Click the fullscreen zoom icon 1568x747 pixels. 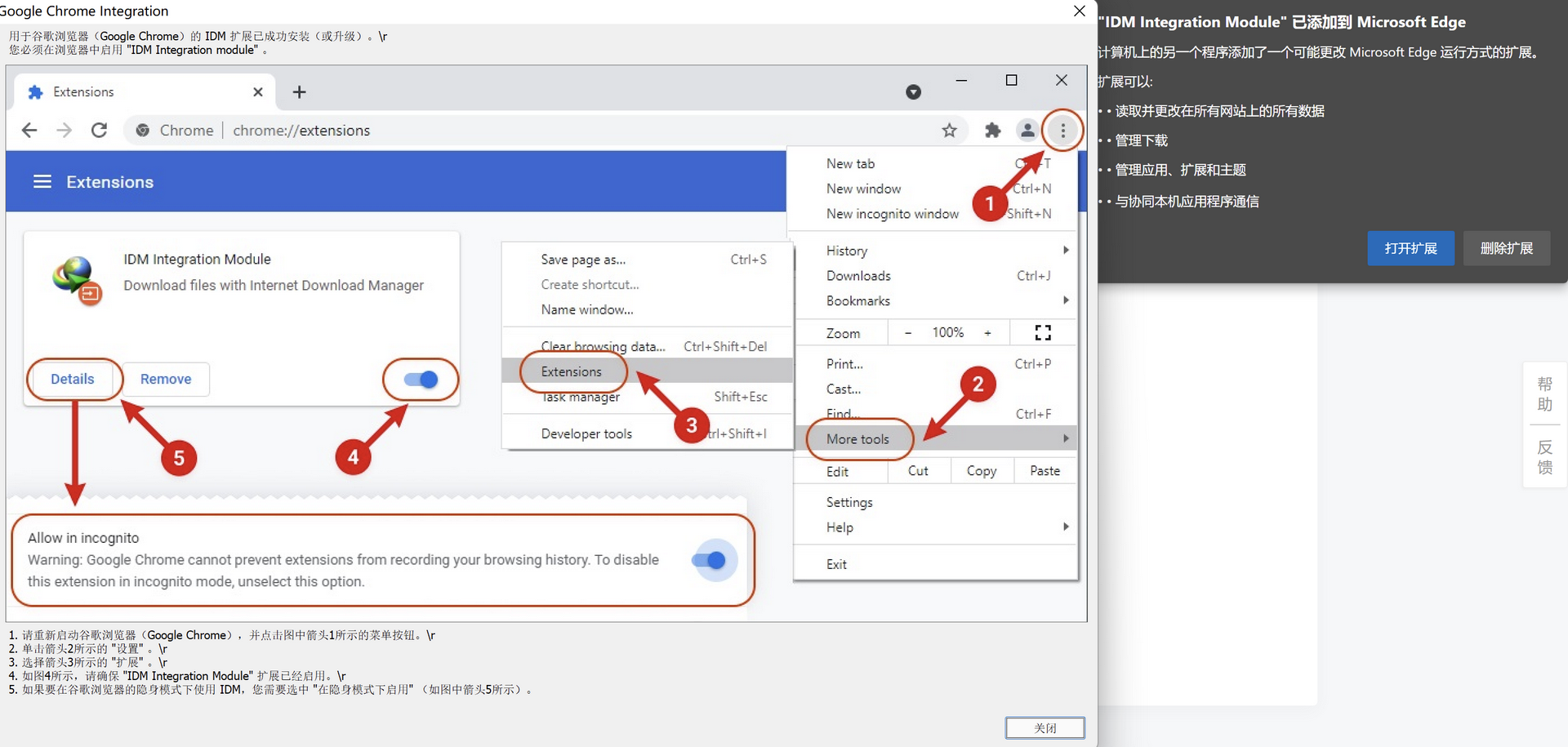pos(1043,332)
